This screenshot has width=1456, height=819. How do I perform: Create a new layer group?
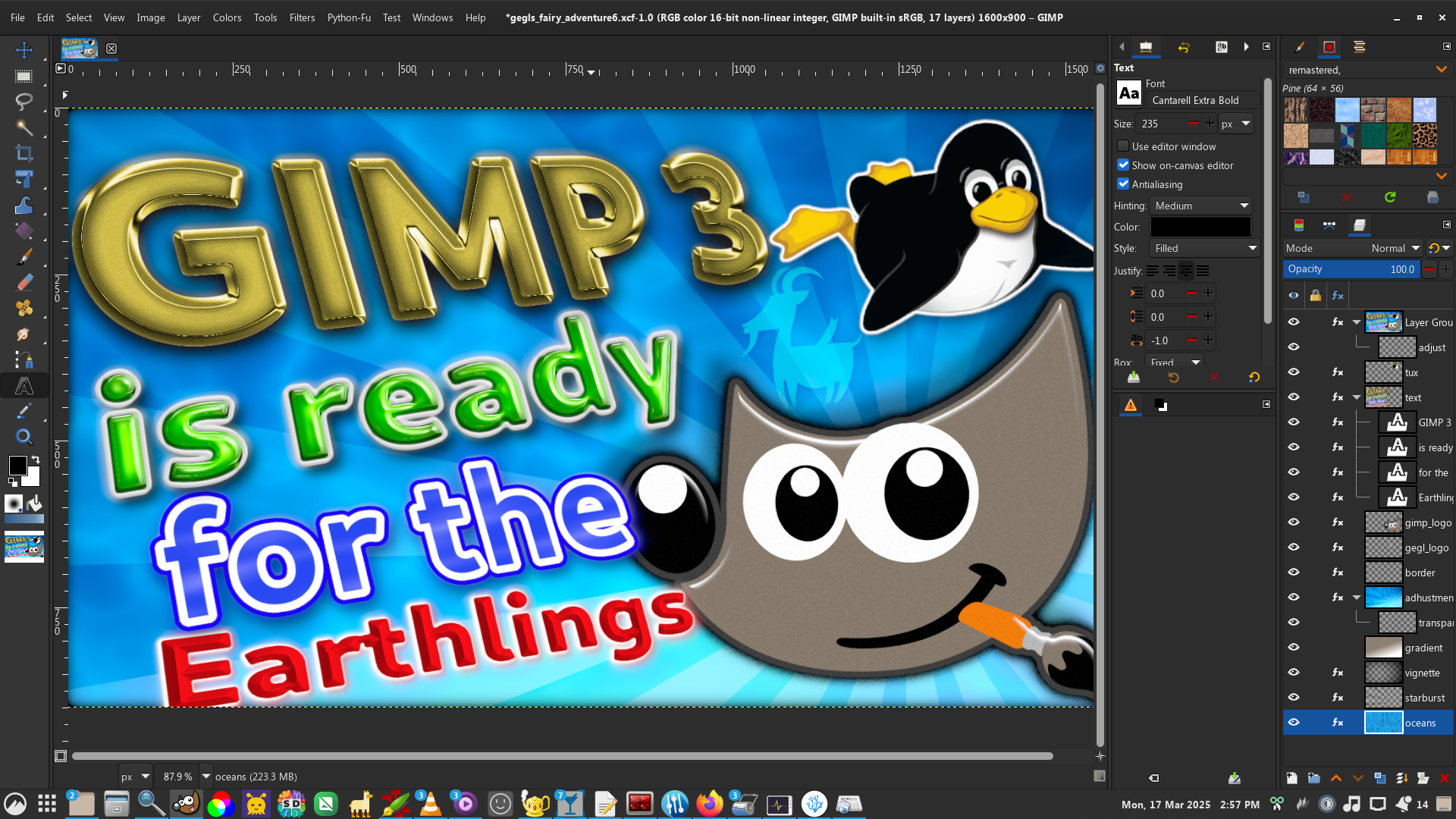(1313, 778)
